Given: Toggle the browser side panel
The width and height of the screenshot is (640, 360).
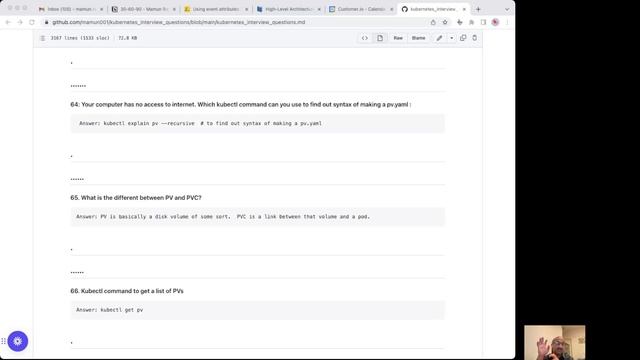Looking at the screenshot, I should 483,22.
